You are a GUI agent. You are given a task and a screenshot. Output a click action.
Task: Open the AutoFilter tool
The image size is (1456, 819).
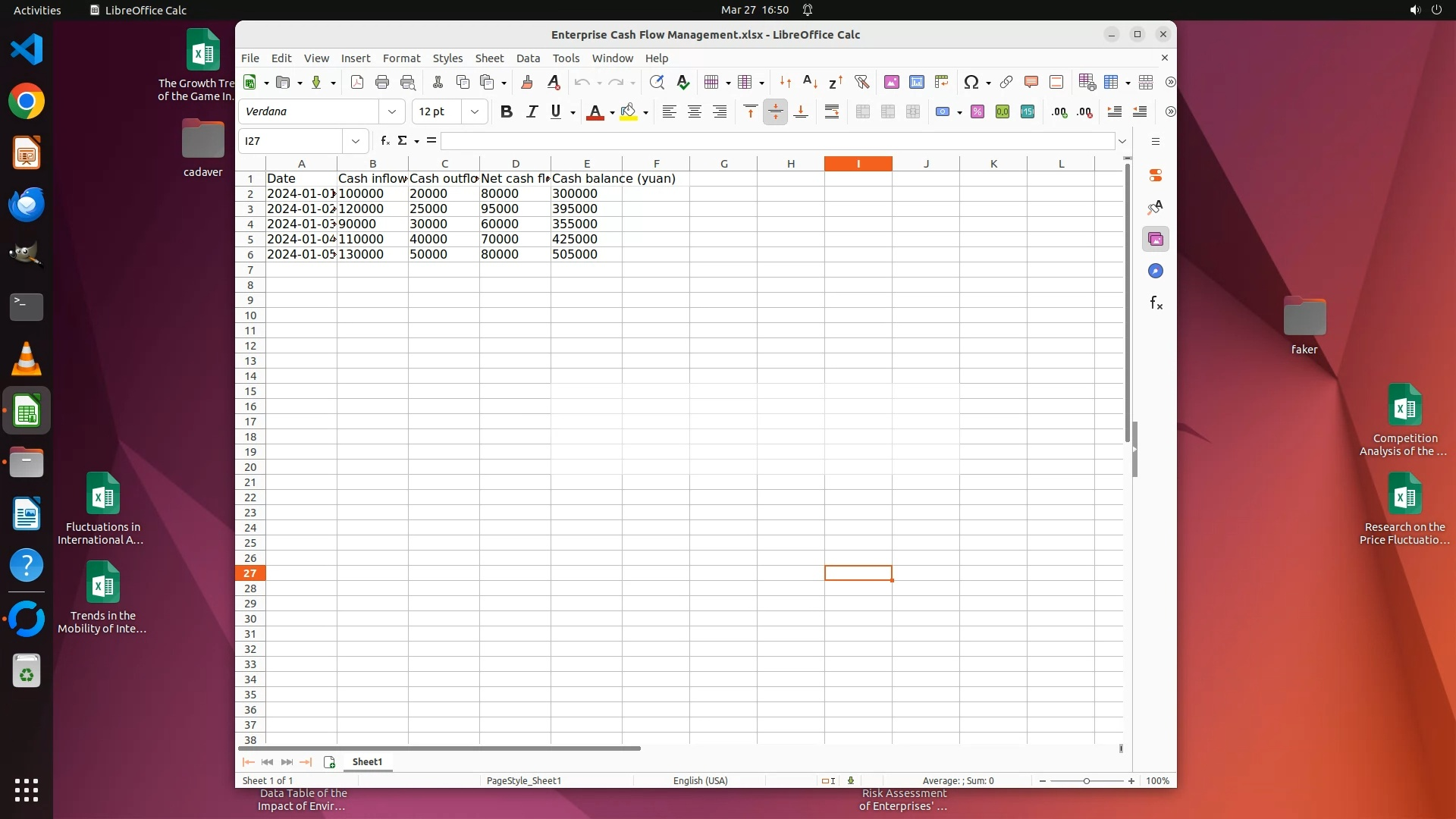(861, 82)
